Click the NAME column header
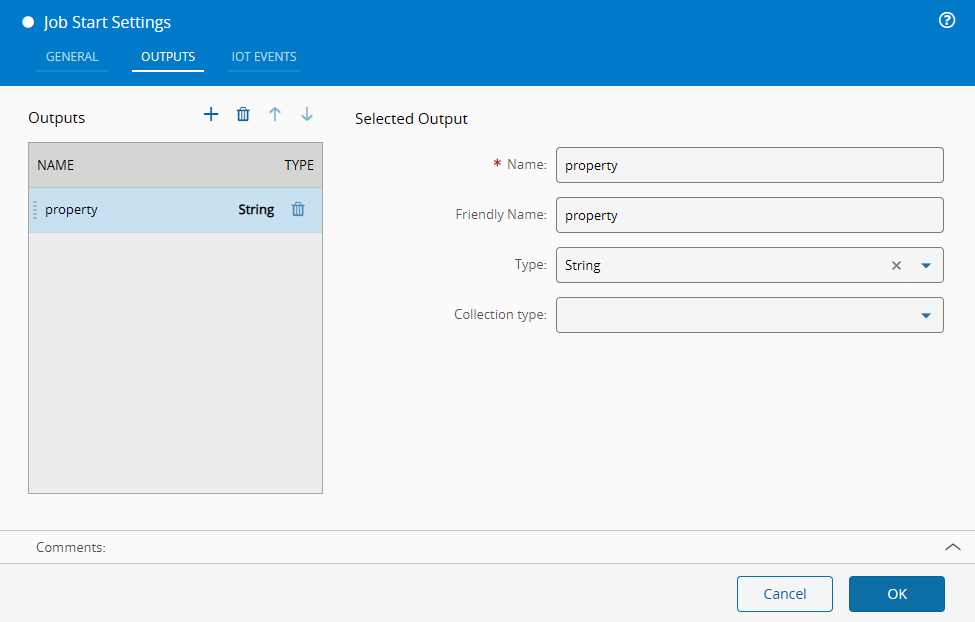This screenshot has height=622, width=975. (56, 165)
